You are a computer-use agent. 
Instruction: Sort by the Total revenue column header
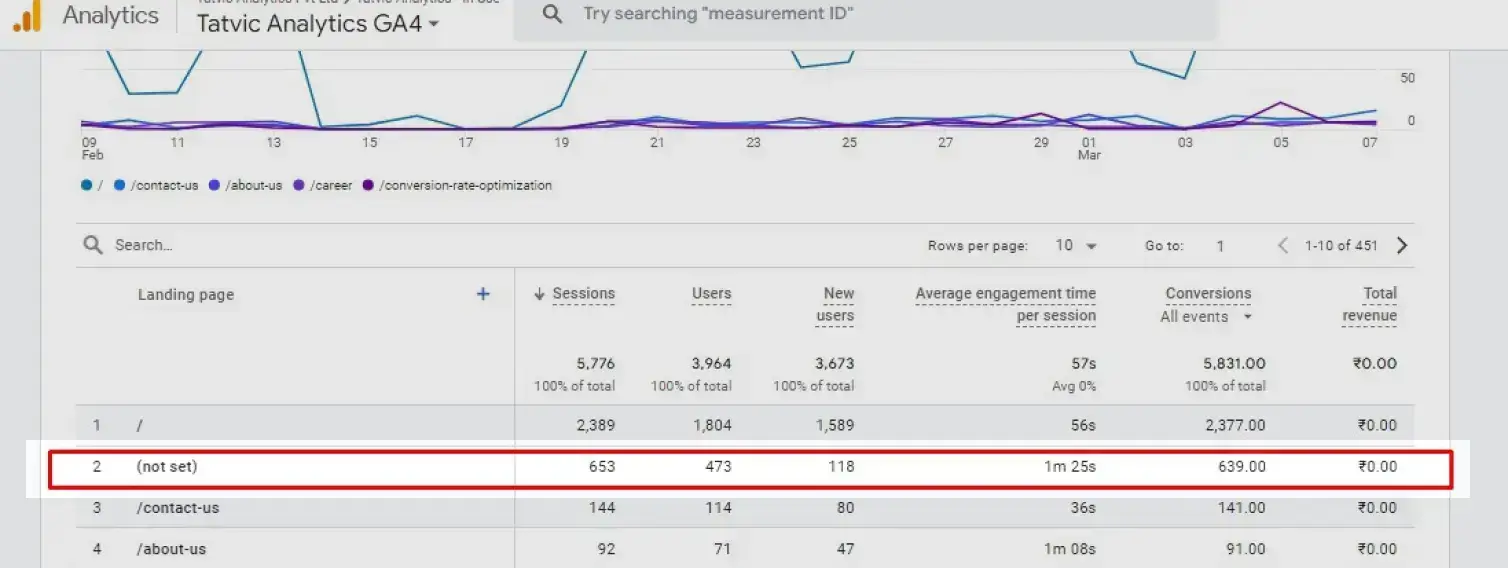[1370, 305]
